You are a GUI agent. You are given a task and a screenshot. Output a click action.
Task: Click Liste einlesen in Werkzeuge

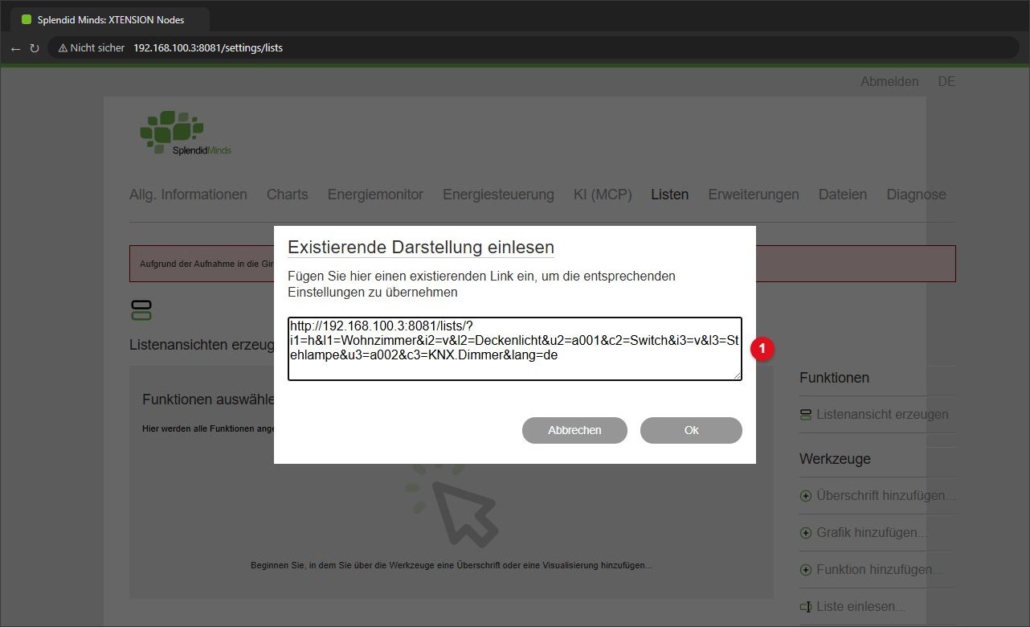click(x=860, y=607)
